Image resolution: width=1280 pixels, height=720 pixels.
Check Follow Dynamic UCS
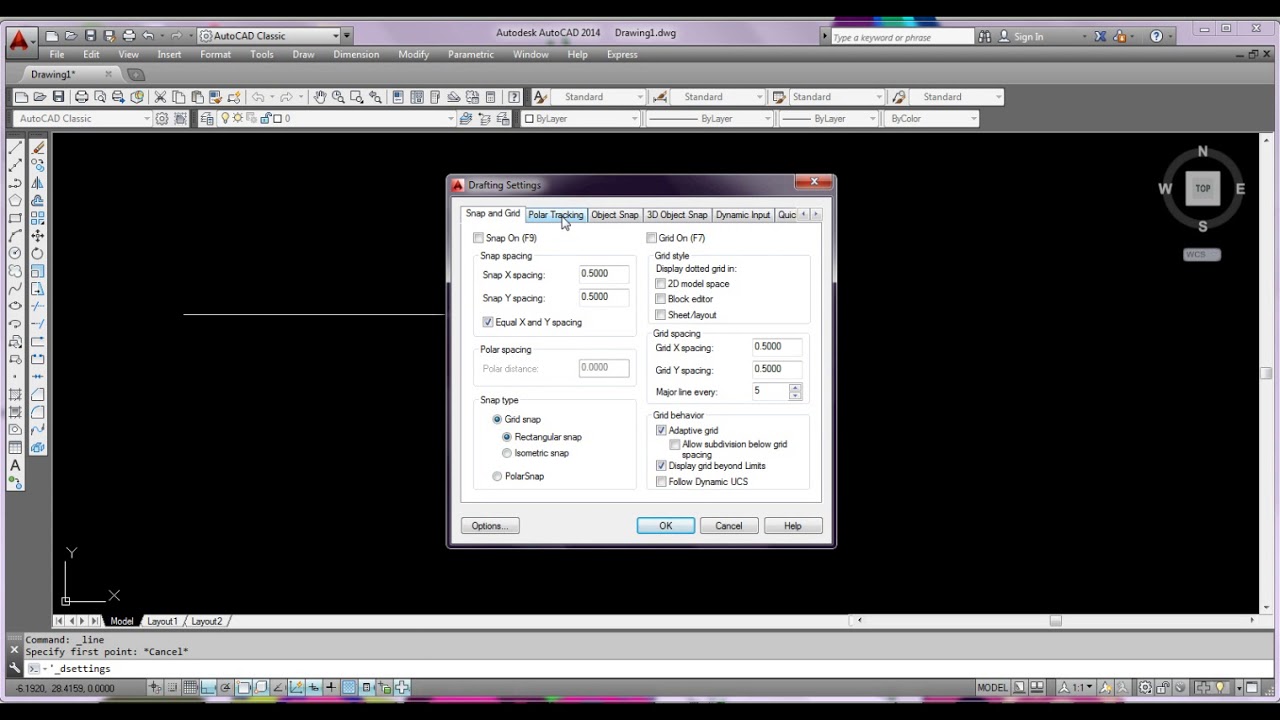coord(661,482)
